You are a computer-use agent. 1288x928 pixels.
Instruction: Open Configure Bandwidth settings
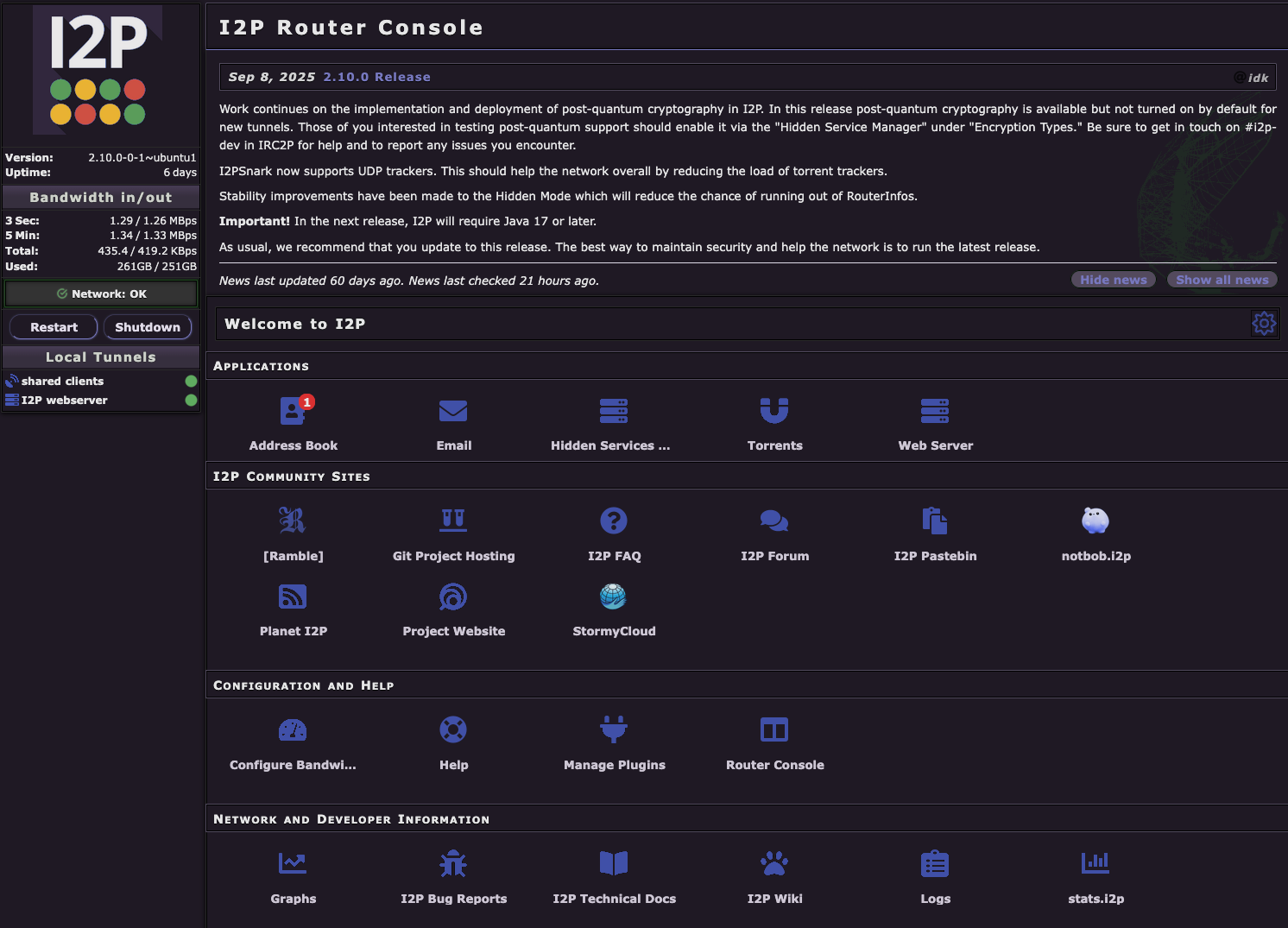coord(294,741)
